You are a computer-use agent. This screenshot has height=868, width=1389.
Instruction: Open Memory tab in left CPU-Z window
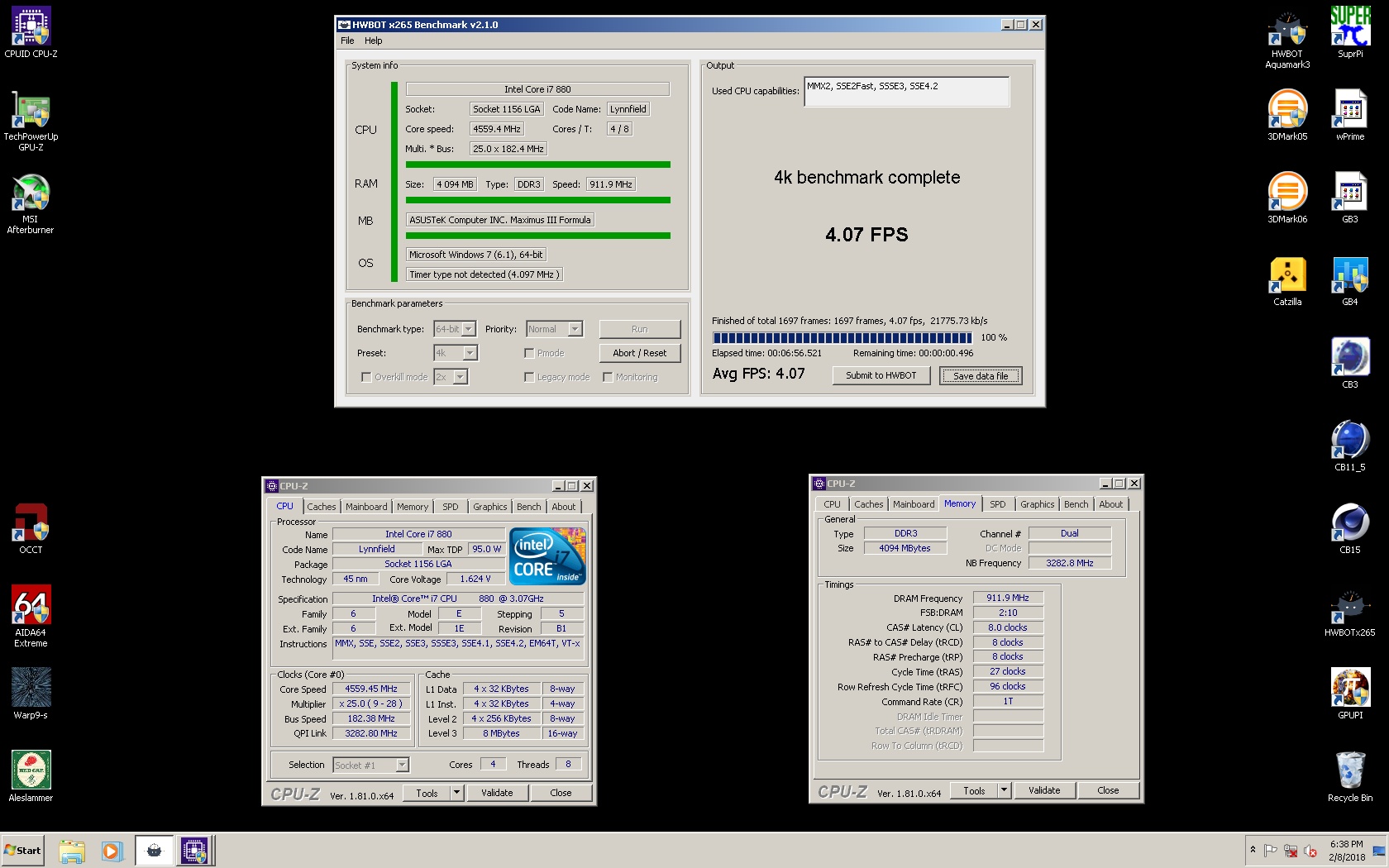(413, 507)
